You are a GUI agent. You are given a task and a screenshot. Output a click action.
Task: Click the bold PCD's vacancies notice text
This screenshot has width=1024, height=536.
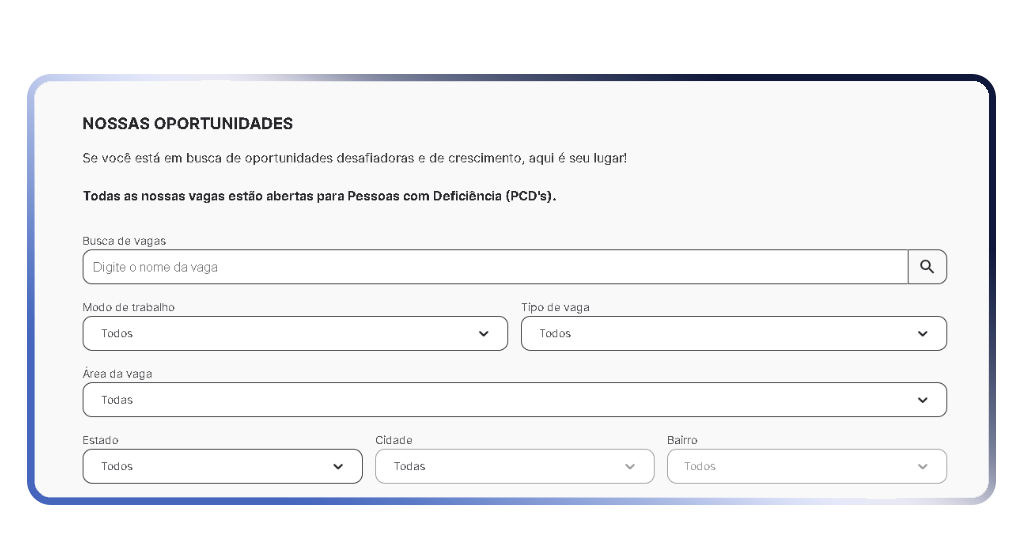point(319,195)
